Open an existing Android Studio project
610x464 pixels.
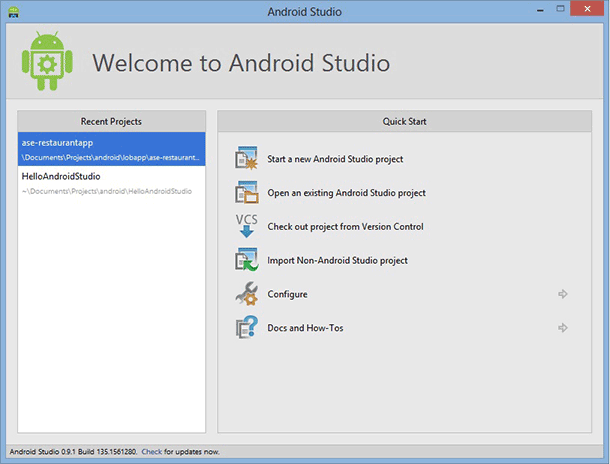pos(346,193)
